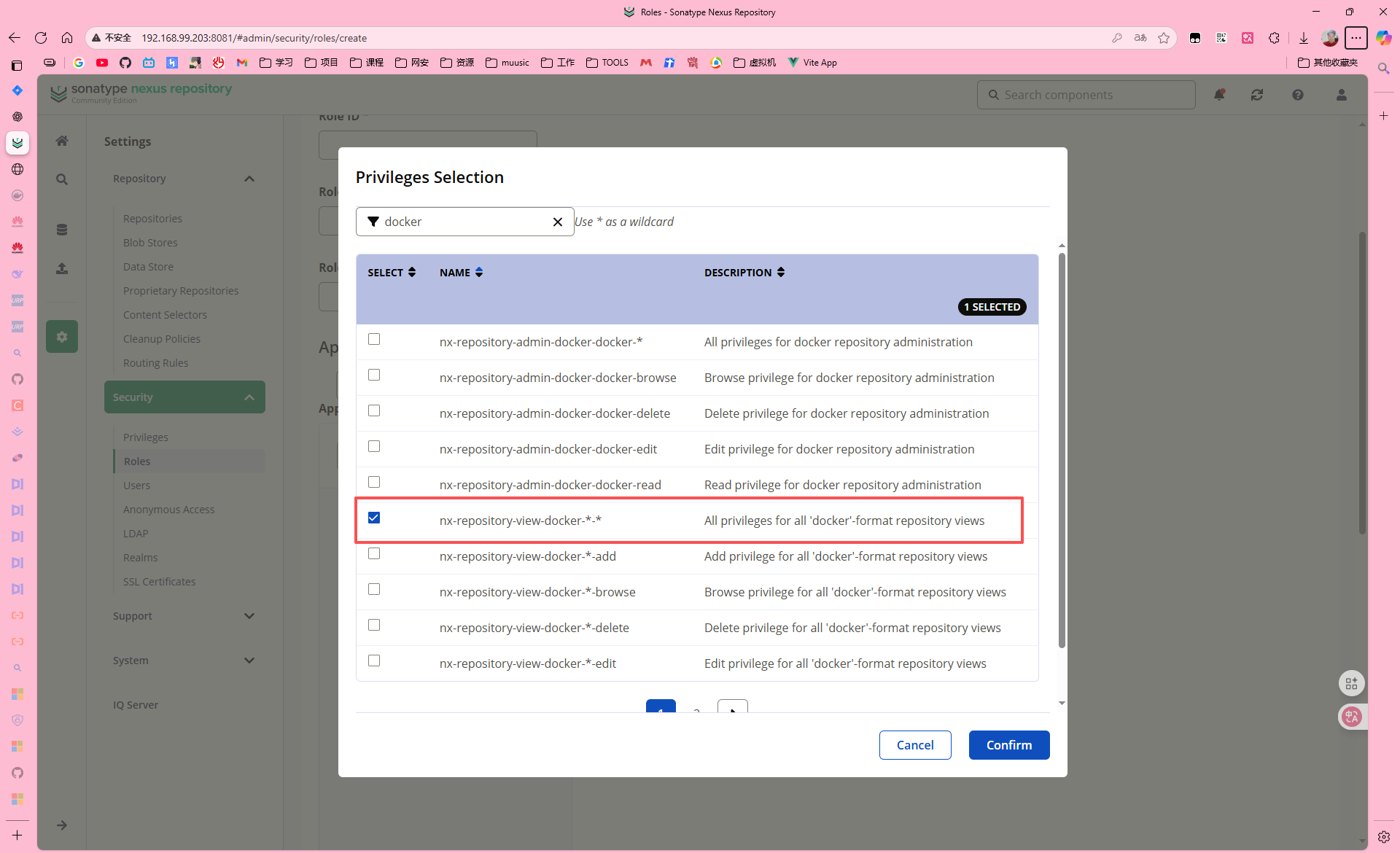Select nx-repository-admin-docker-docker-read checkbox
The image size is (1400, 853).
click(374, 482)
